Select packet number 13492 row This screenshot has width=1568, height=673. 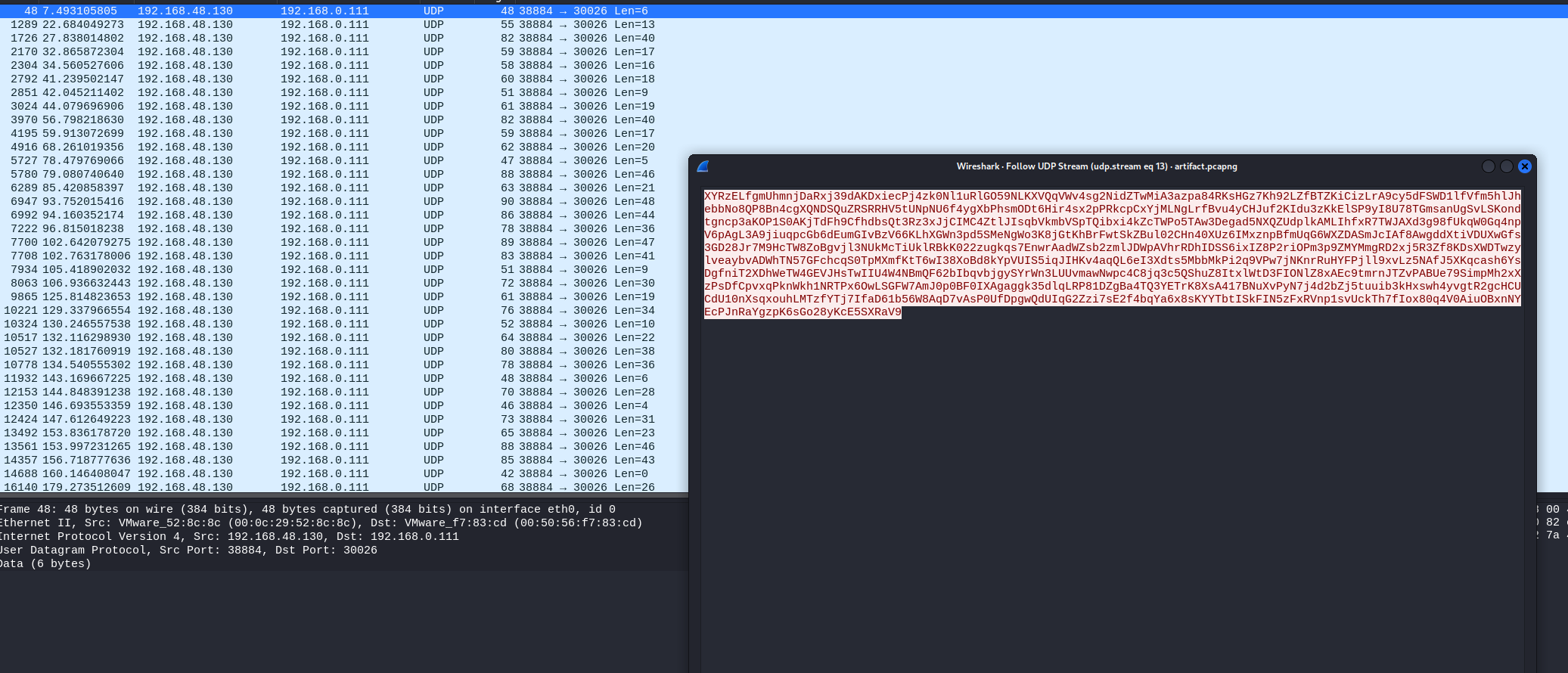(x=344, y=433)
